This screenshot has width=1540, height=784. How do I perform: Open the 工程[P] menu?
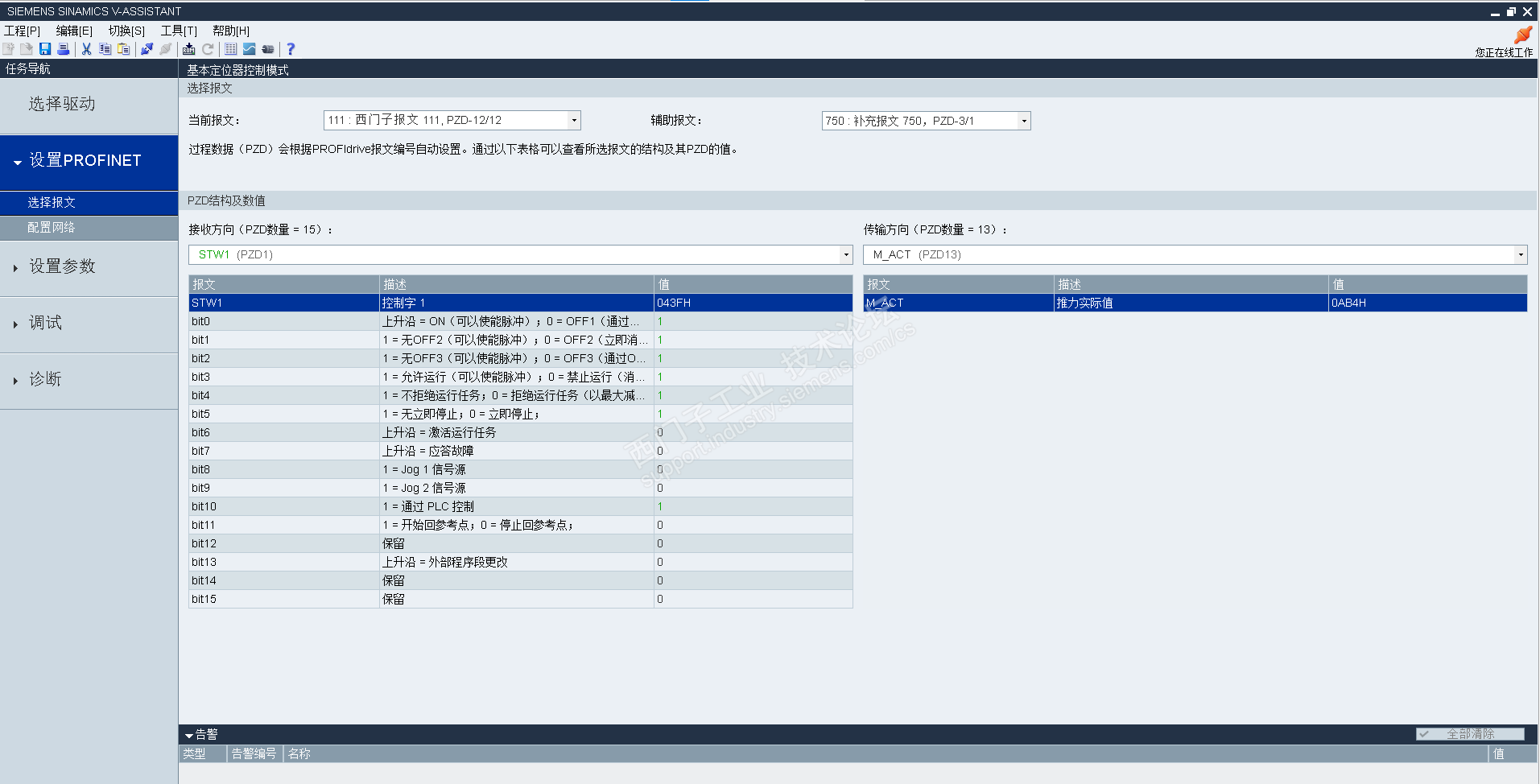[23, 31]
